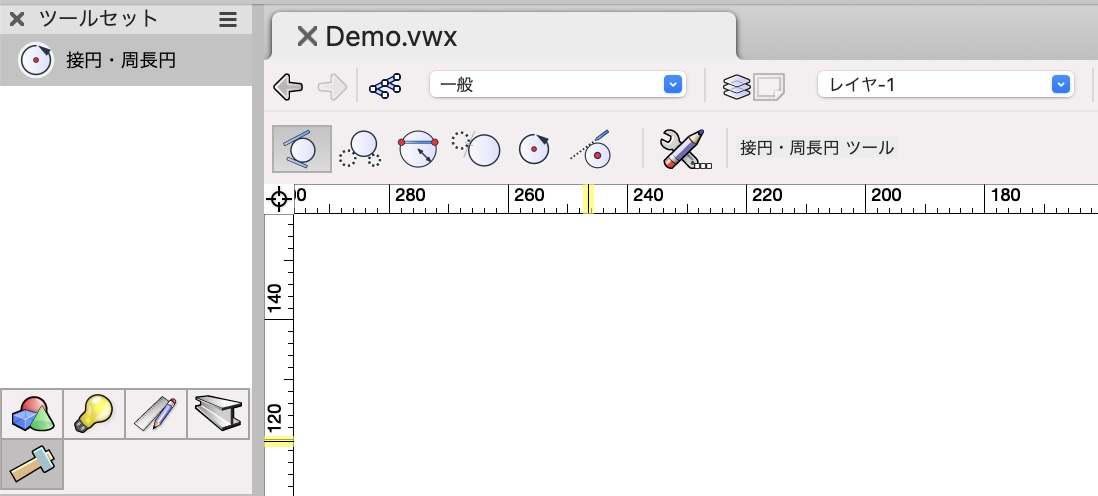
Task: Switch to the light bulb visualization tool set
Action: point(94,414)
